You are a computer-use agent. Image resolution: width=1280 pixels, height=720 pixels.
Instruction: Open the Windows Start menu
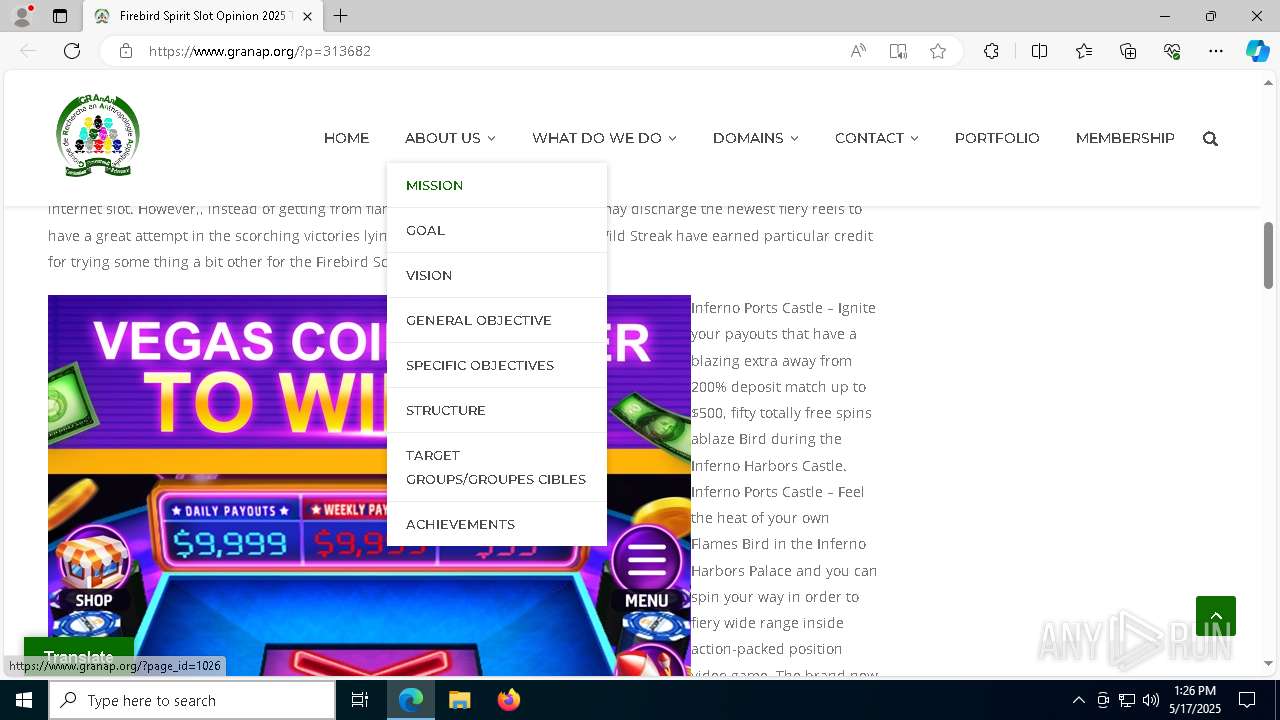tap(24, 700)
